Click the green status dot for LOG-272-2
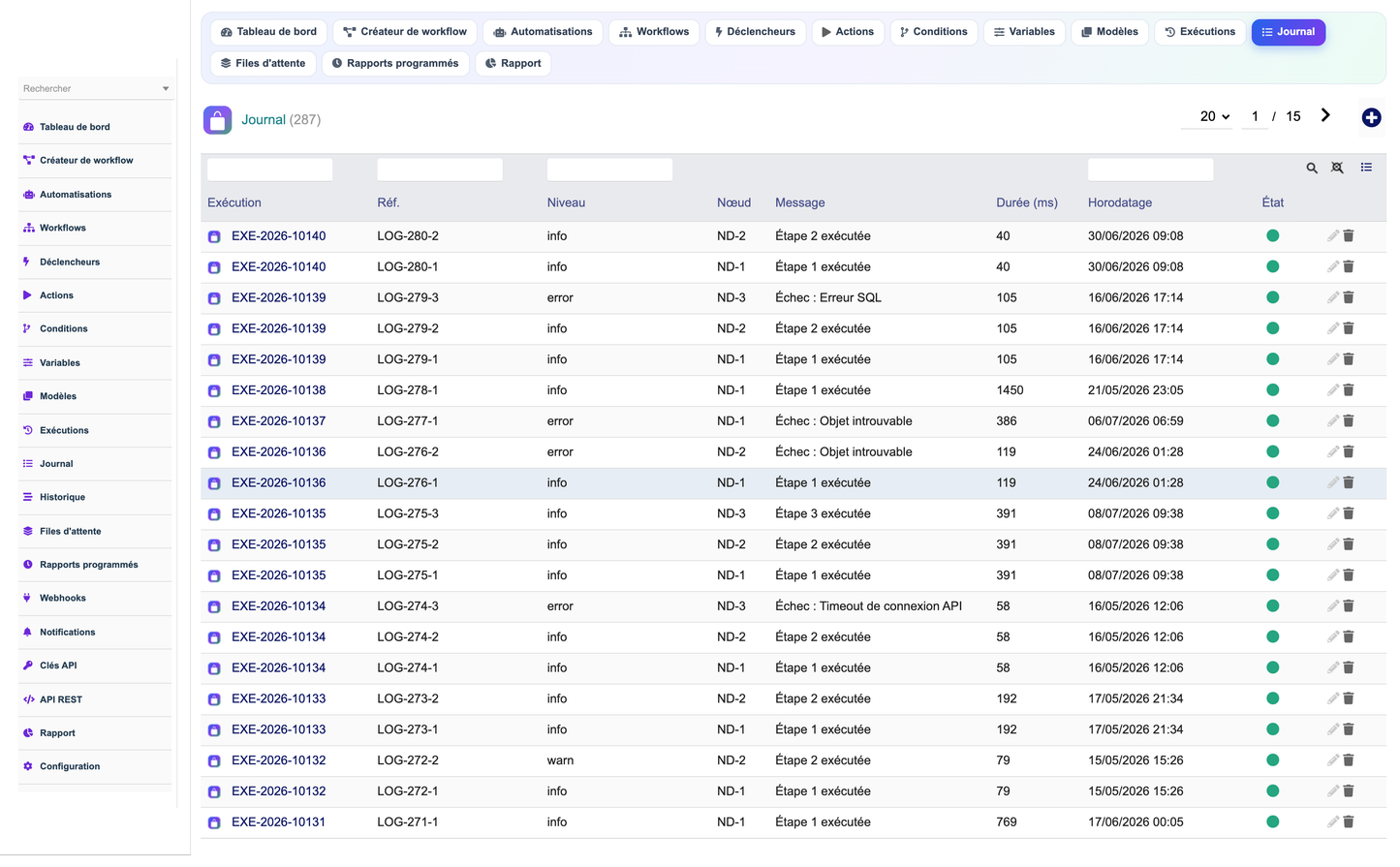Image resolution: width=1400 pixels, height=867 pixels. pyautogui.click(x=1272, y=760)
